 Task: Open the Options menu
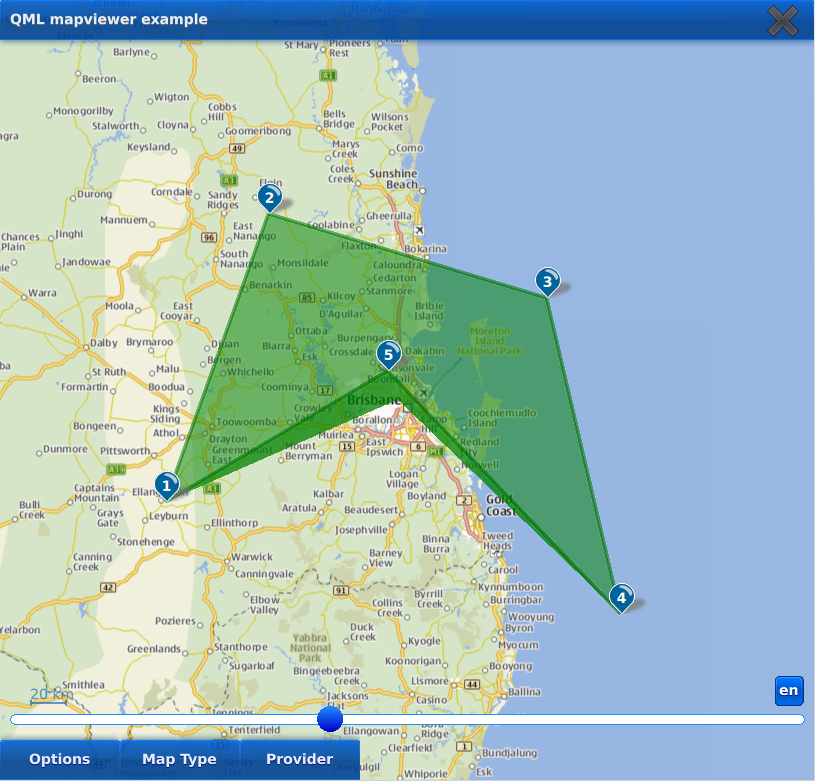[x=60, y=759]
